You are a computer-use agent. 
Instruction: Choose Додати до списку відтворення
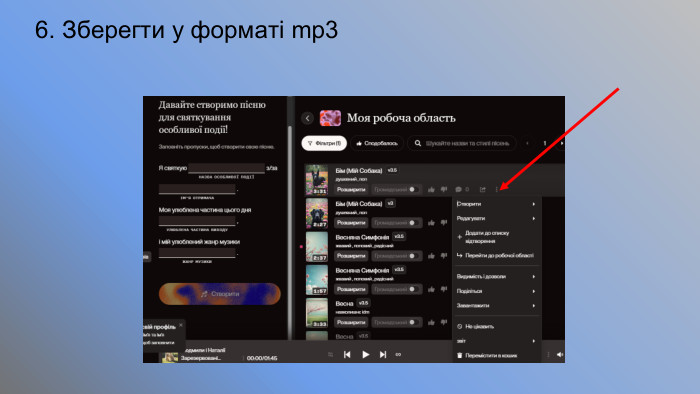(x=496, y=237)
